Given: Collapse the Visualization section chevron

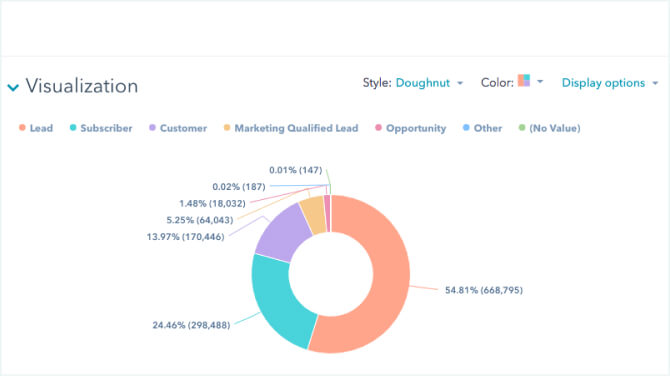Looking at the screenshot, I should (x=13, y=88).
